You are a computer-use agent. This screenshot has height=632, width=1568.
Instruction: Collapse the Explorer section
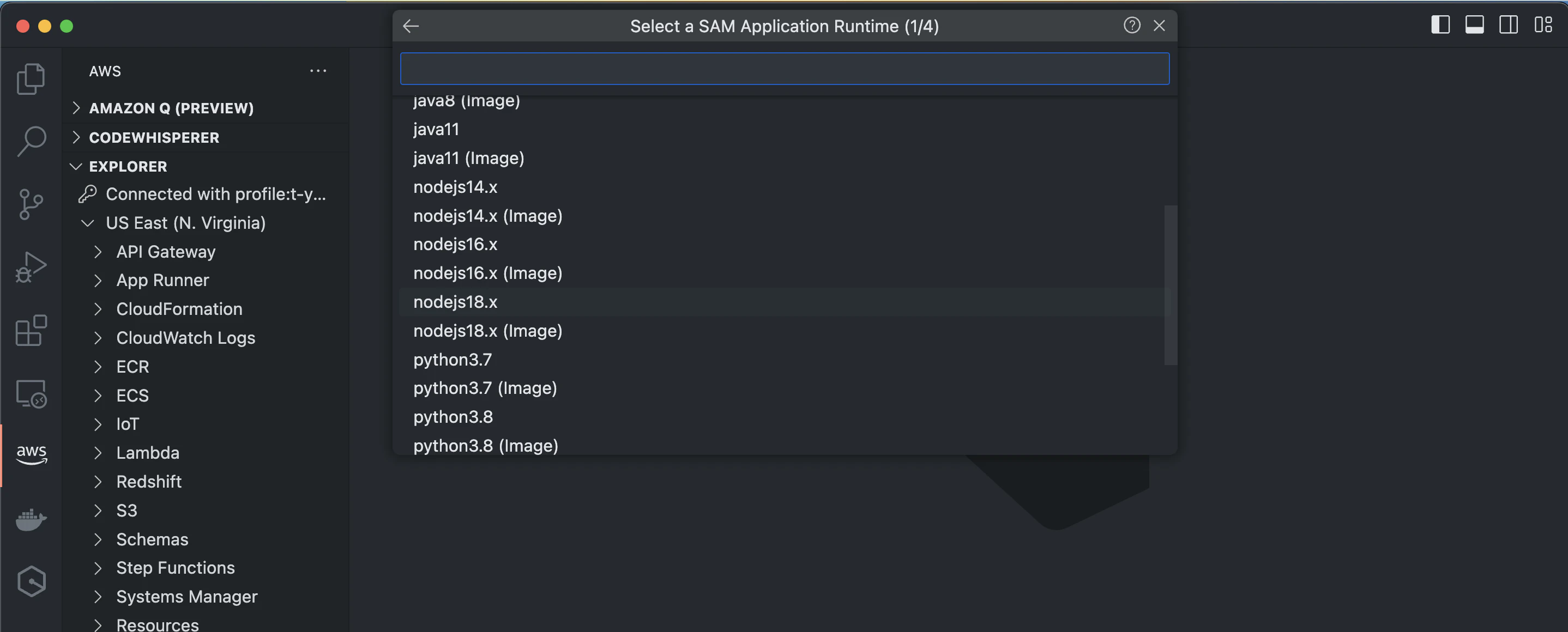pyautogui.click(x=76, y=166)
